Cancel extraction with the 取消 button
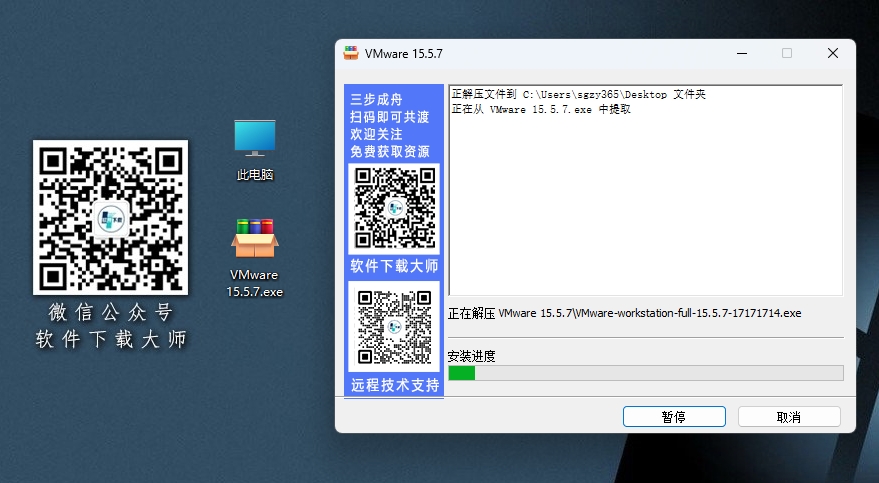The image size is (879, 483). tap(789, 417)
